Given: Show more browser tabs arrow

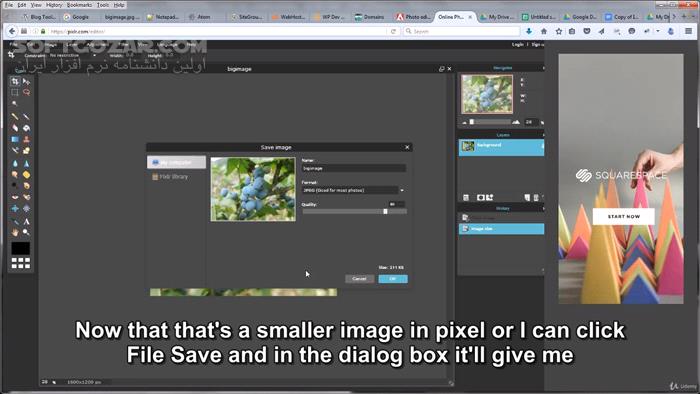Looking at the screenshot, I should coord(674,17).
